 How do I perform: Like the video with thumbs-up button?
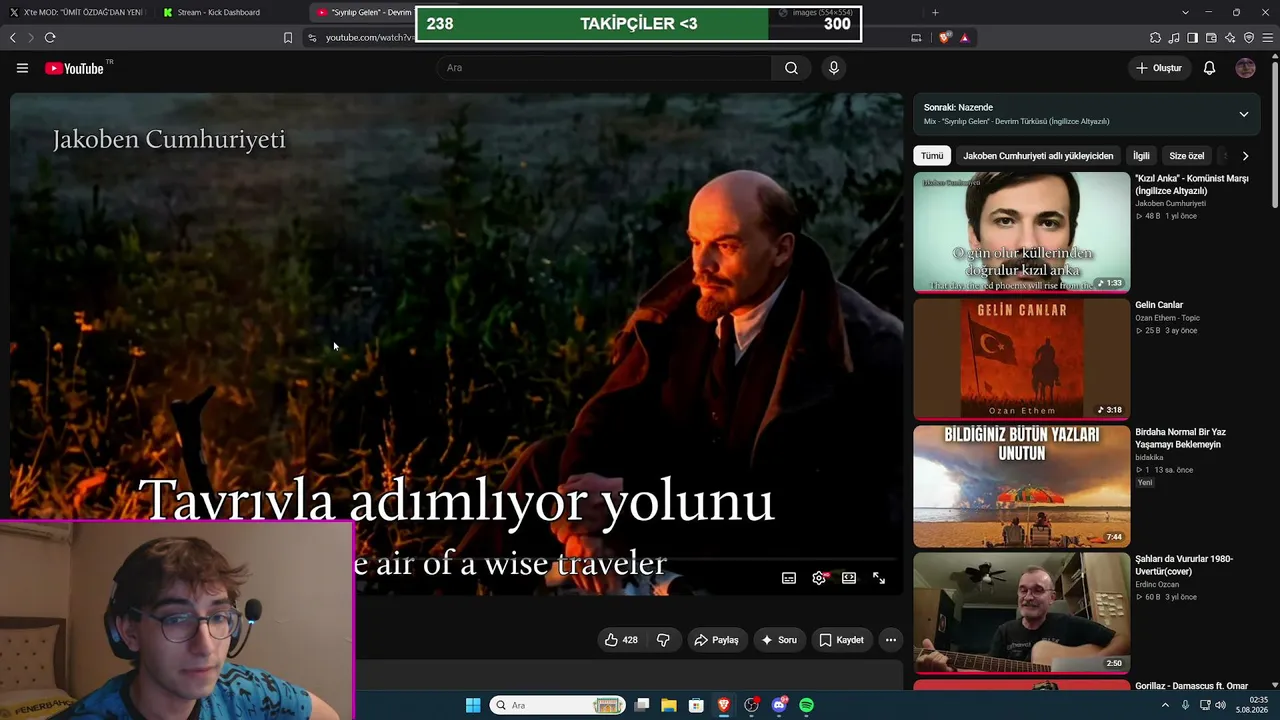tap(621, 640)
